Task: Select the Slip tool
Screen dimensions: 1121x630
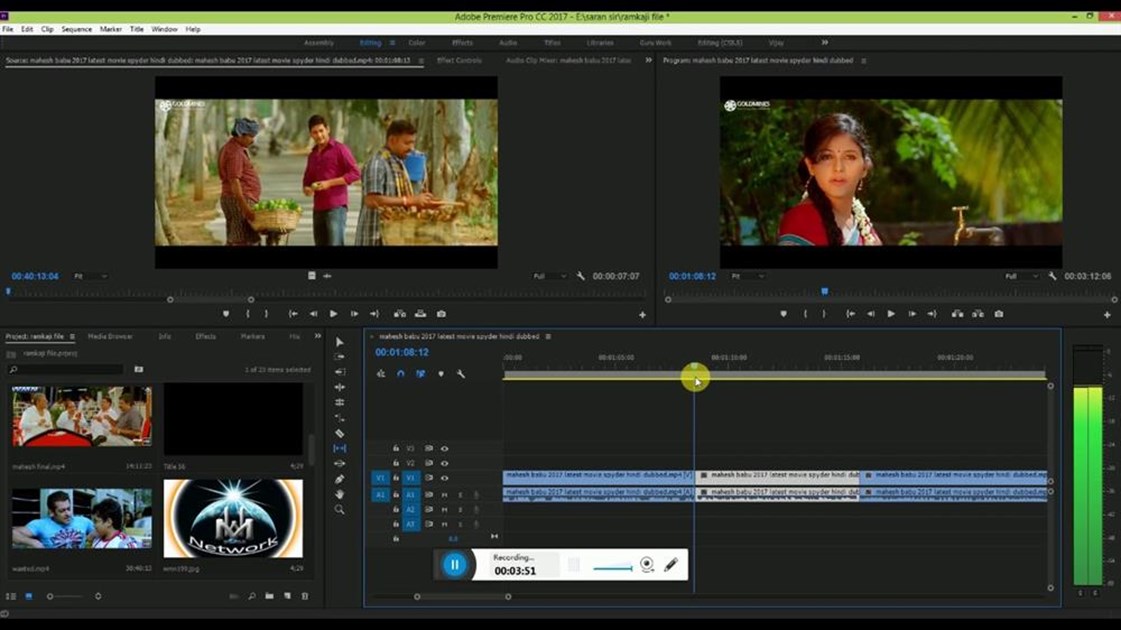Action: pos(340,448)
